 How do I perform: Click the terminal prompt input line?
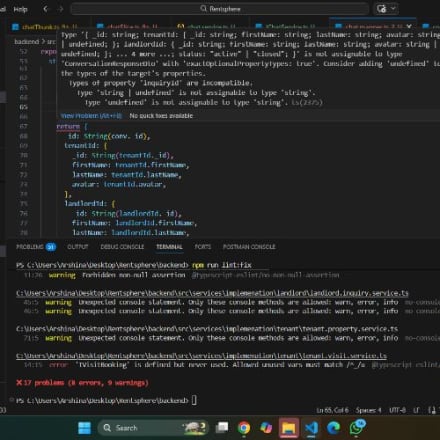coord(194,400)
